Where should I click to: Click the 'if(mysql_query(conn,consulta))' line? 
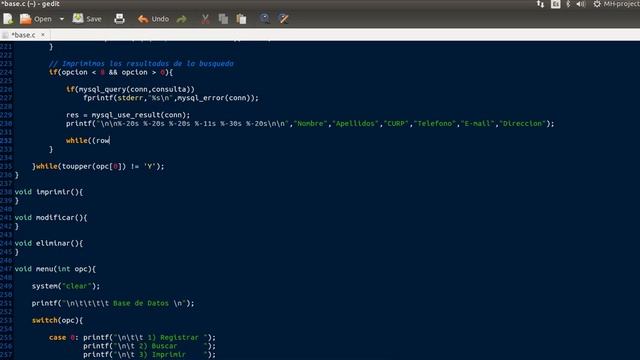coord(130,89)
